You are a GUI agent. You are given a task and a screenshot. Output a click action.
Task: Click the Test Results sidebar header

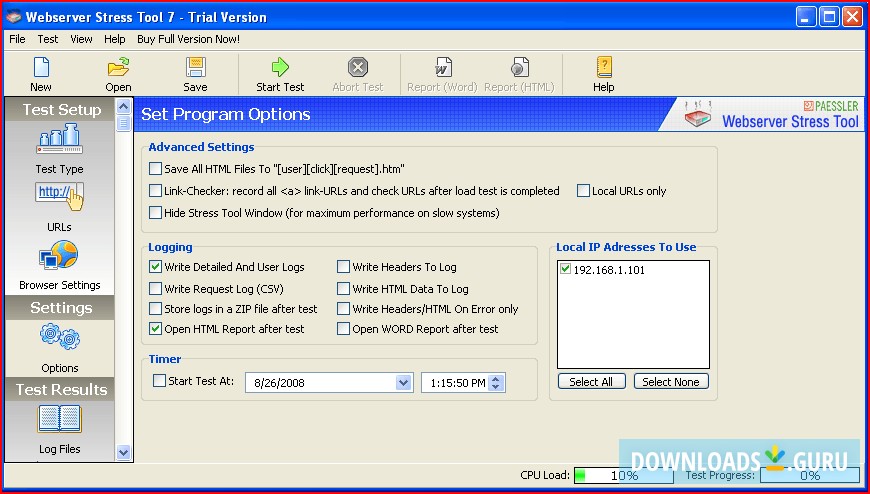tap(59, 389)
